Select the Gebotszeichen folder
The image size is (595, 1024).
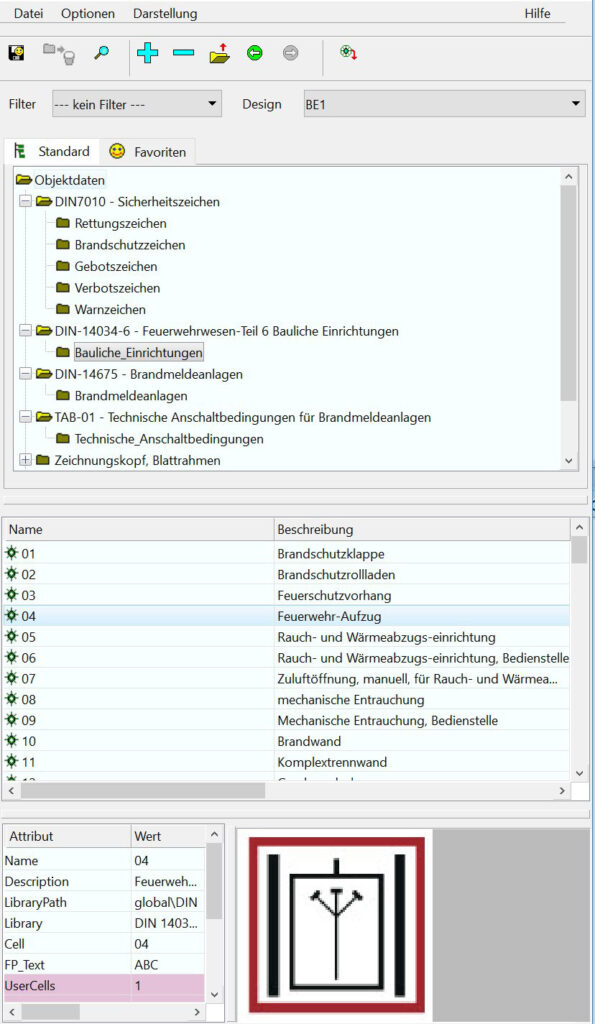116,266
